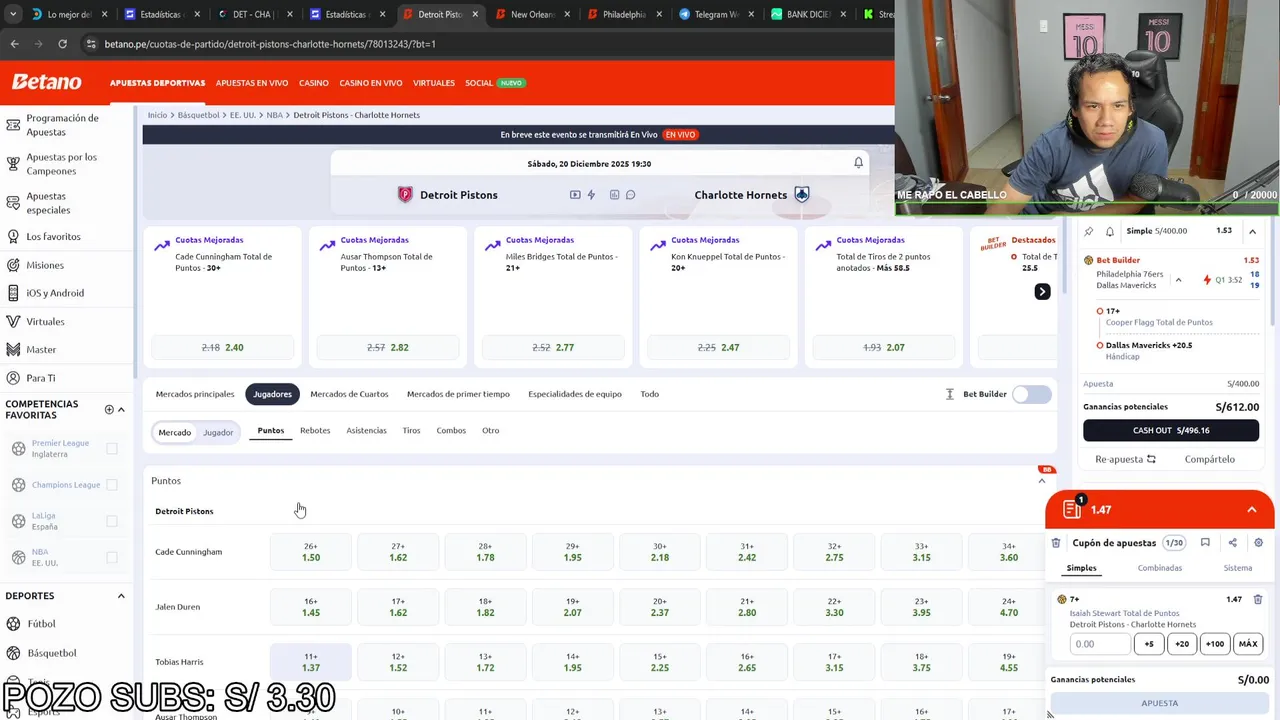Select Cade Cunningham 26+ odds 1.50
The width and height of the screenshot is (1280, 720).
pyautogui.click(x=311, y=552)
